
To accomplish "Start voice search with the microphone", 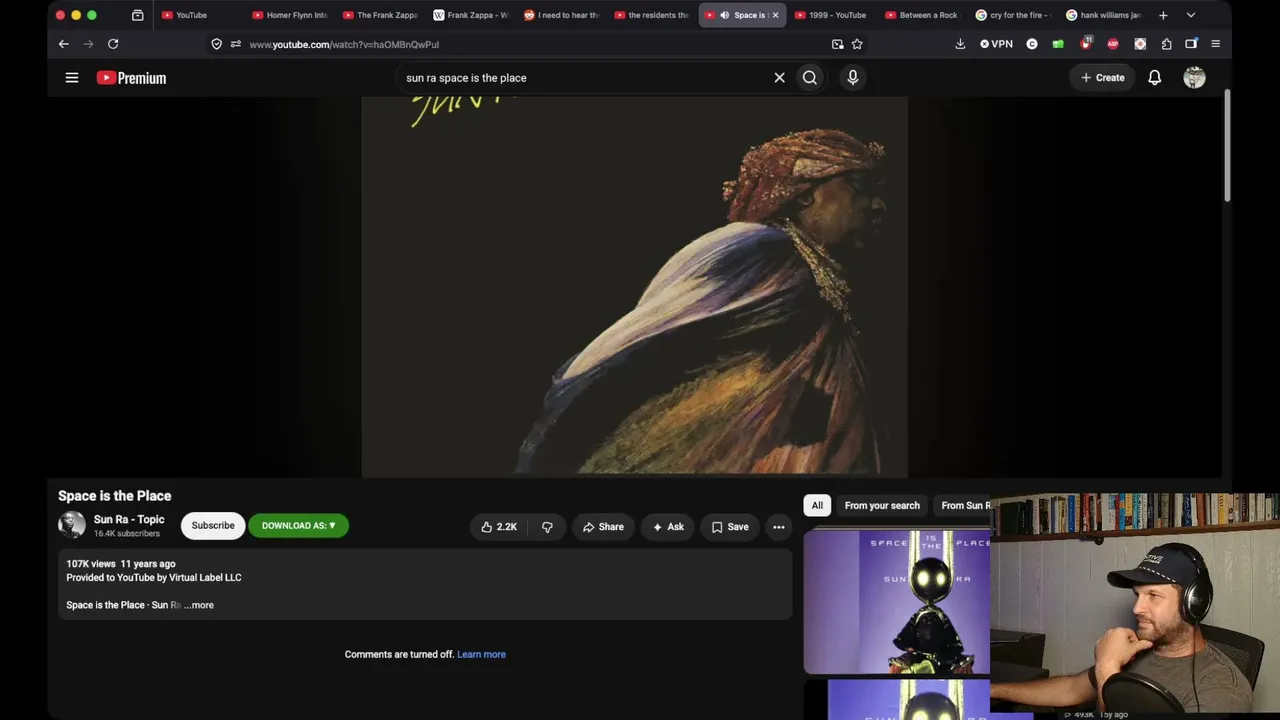I will tap(853, 78).
